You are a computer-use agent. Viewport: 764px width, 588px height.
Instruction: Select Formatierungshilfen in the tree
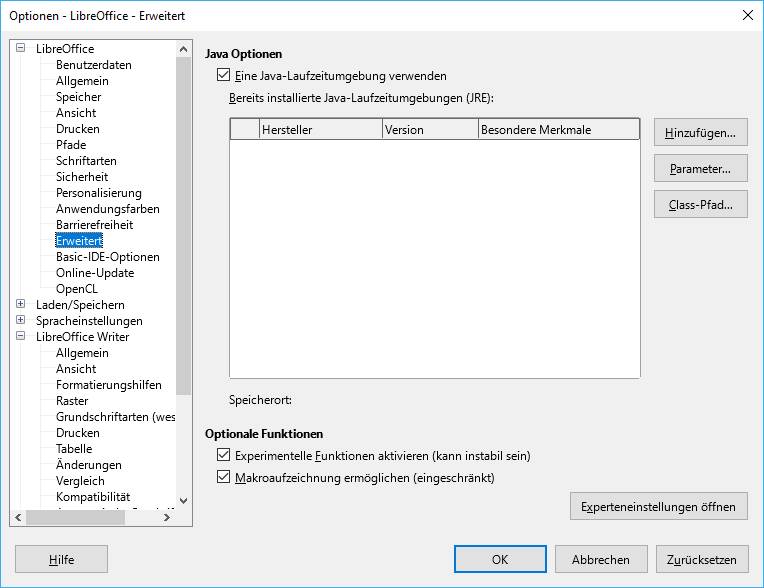click(x=109, y=385)
